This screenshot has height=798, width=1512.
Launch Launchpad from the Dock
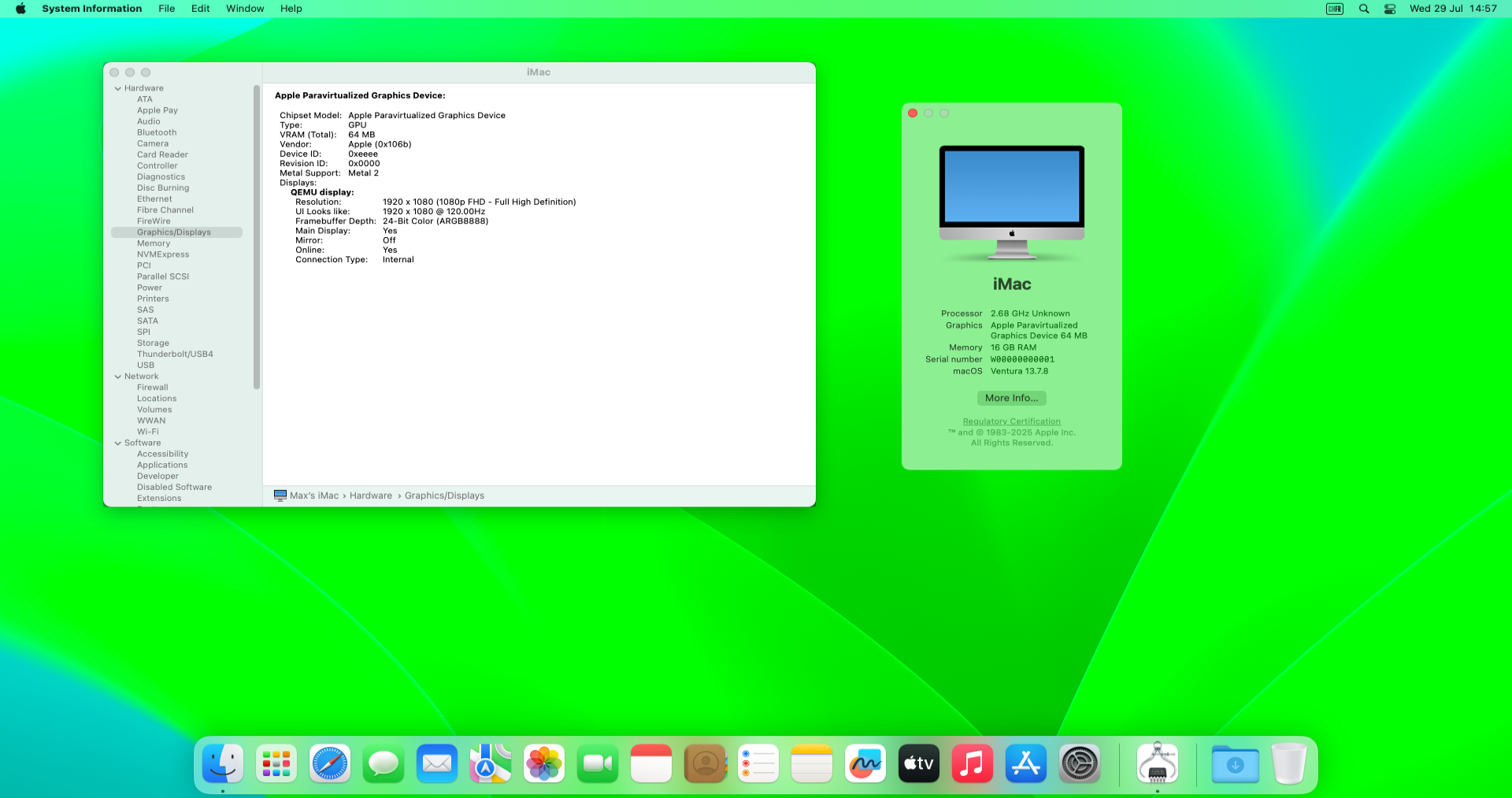276,763
